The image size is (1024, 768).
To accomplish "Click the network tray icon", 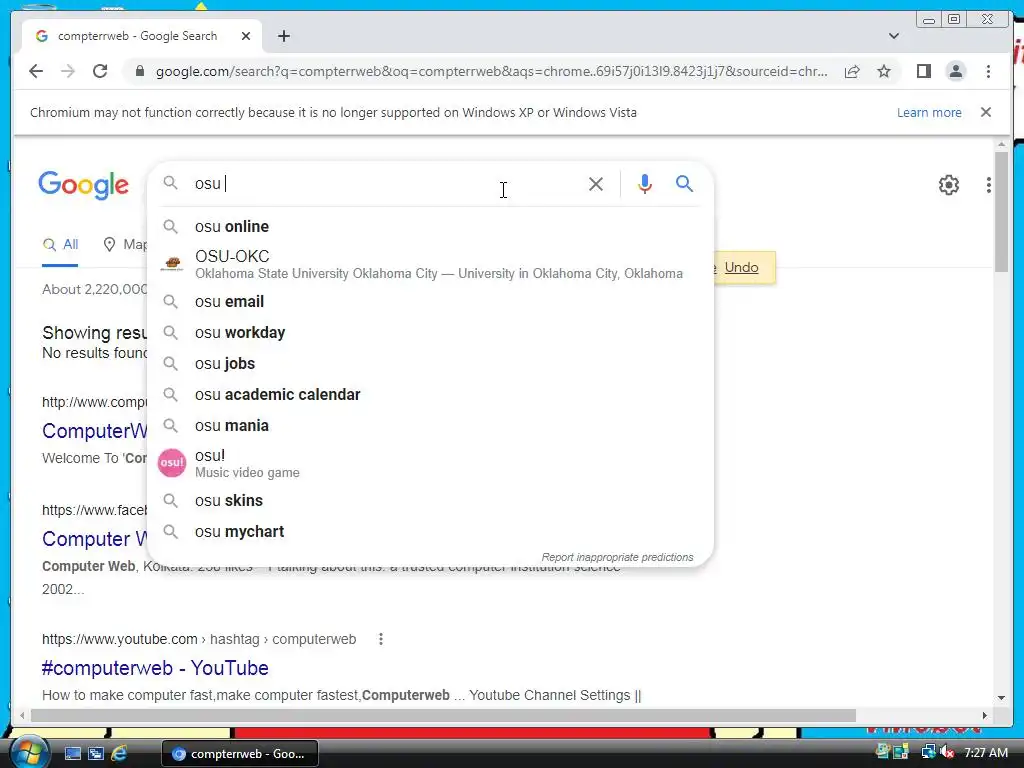I will [x=928, y=753].
